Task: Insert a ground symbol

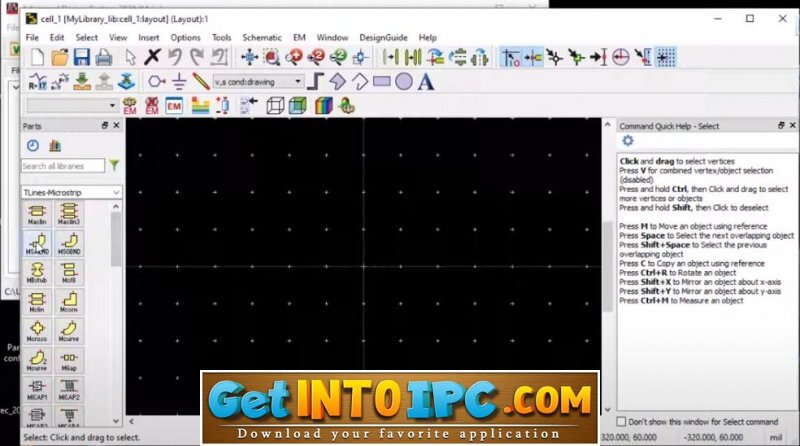Action: tap(179, 82)
